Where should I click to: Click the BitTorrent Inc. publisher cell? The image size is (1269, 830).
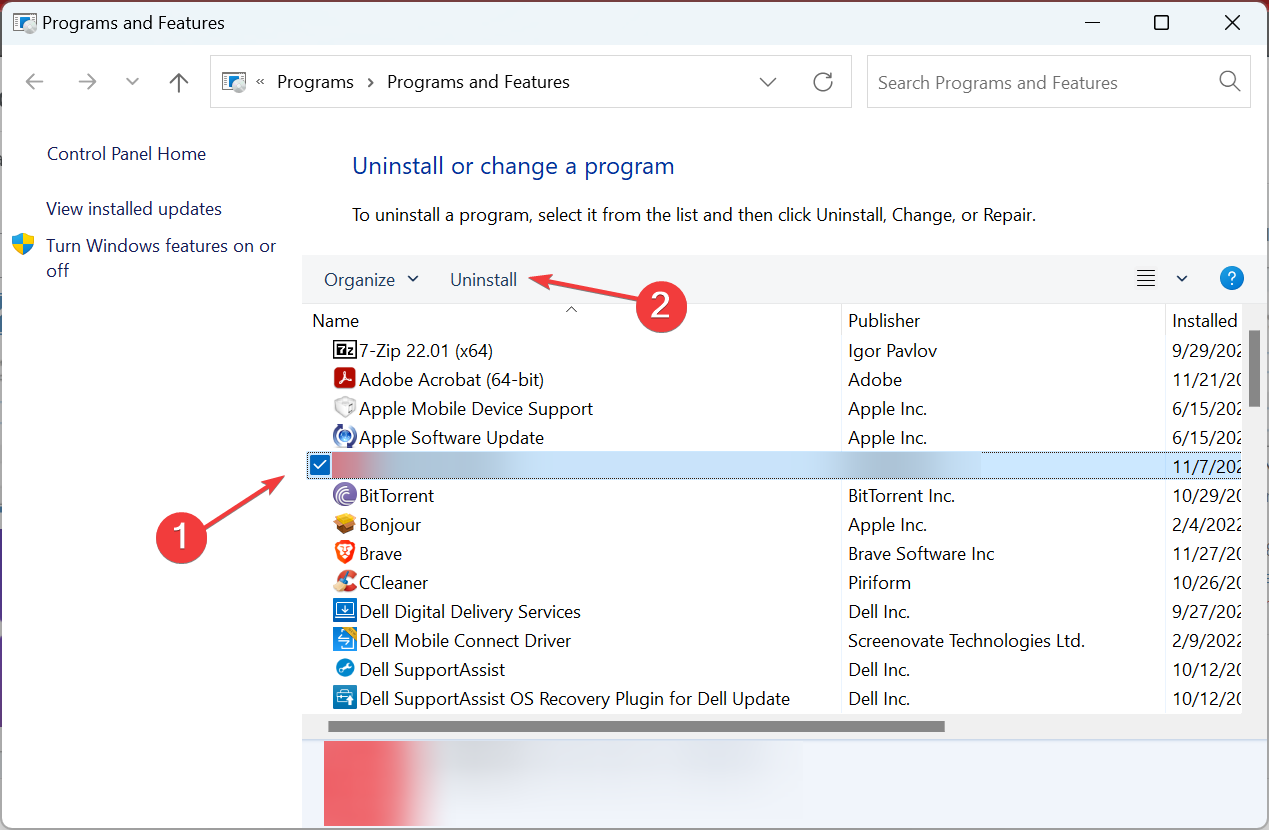(x=901, y=495)
